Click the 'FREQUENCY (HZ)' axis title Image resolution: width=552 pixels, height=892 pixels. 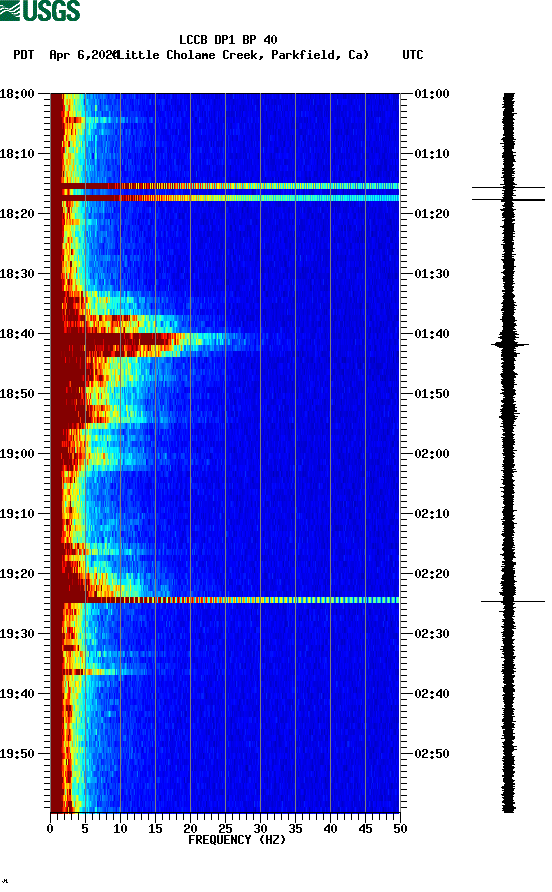(237, 840)
